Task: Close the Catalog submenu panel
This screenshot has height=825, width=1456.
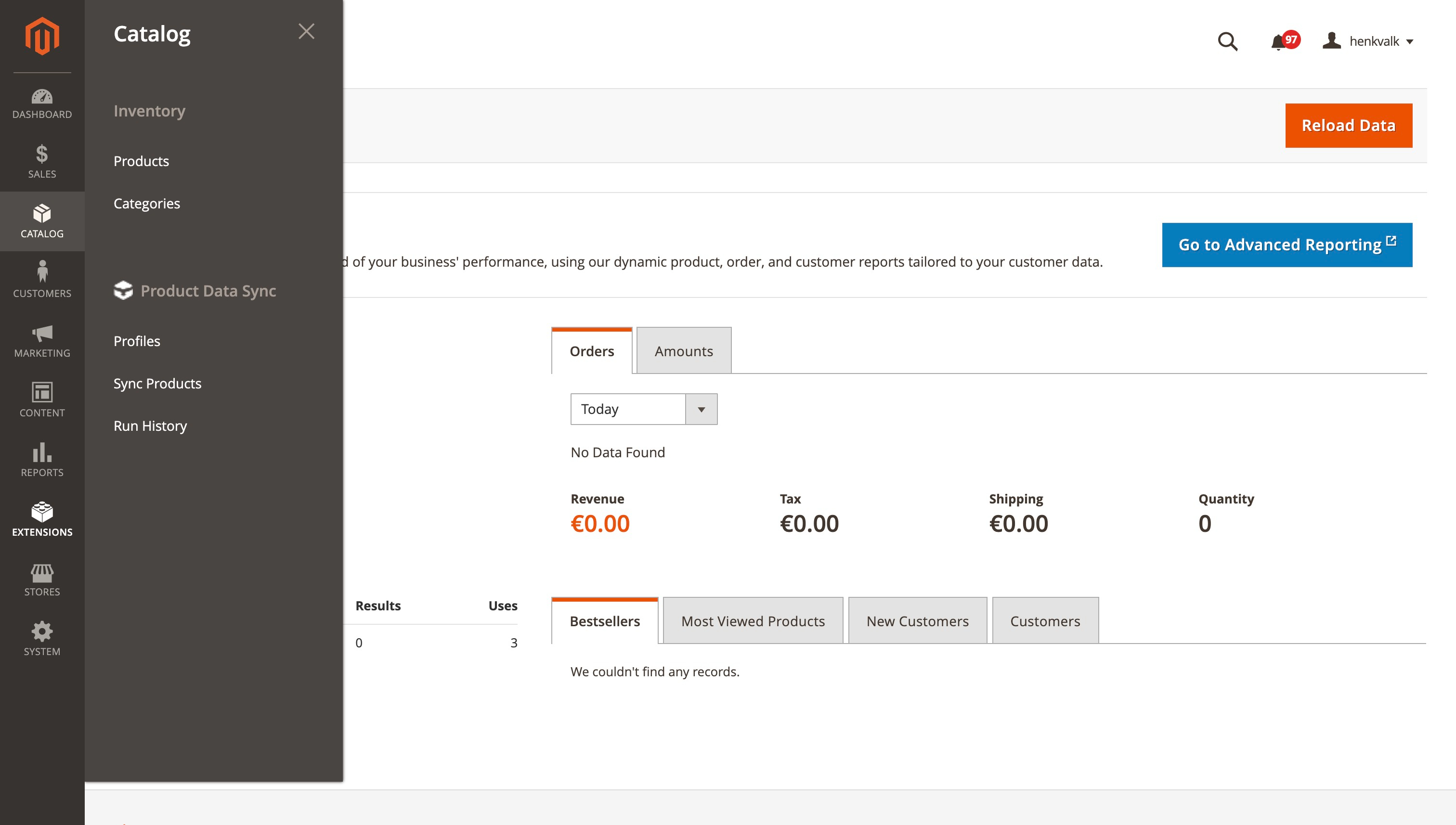Action: coord(306,31)
